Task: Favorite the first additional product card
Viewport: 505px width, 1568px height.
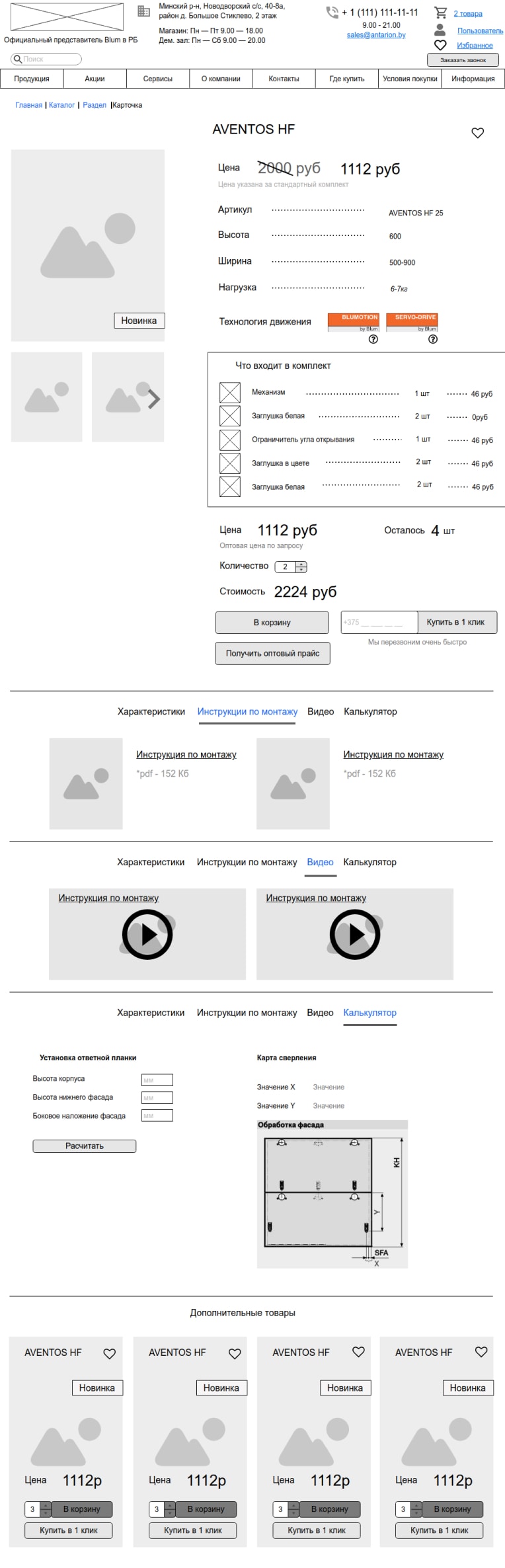Action: click(x=110, y=1354)
